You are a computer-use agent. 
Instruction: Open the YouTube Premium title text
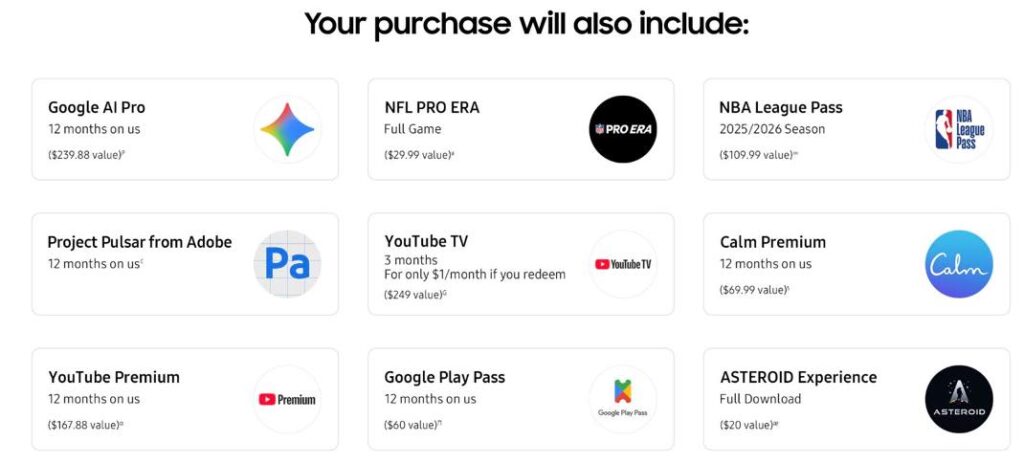coord(114,377)
